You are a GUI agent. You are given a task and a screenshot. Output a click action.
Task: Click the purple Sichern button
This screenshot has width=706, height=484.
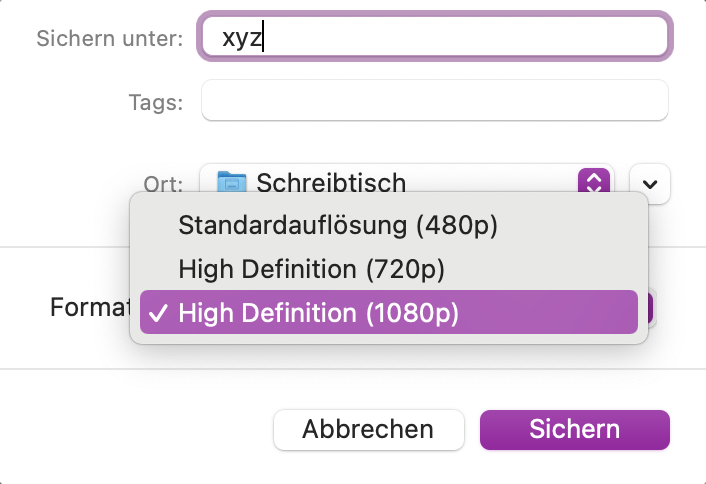pos(575,430)
